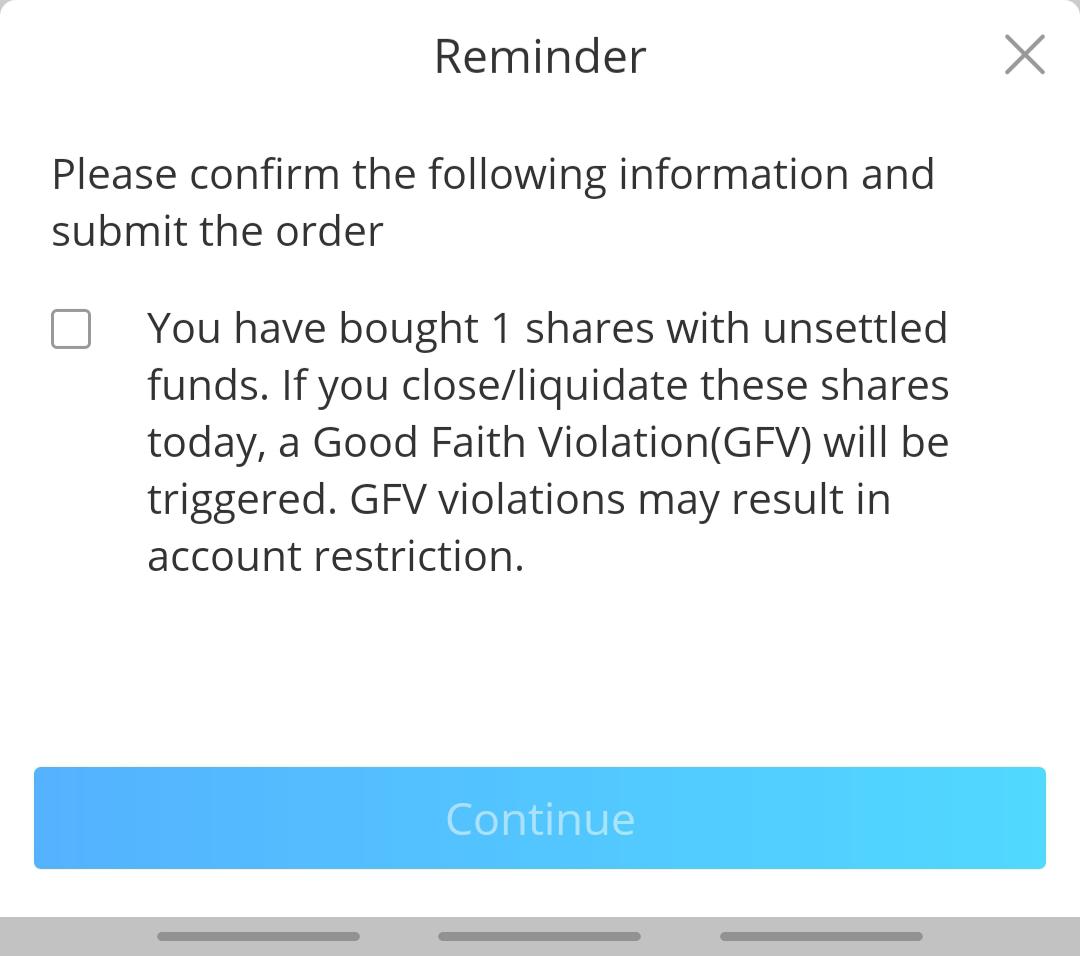This screenshot has width=1080, height=956.
Task: Tap the left page indicator bar
Action: point(258,937)
